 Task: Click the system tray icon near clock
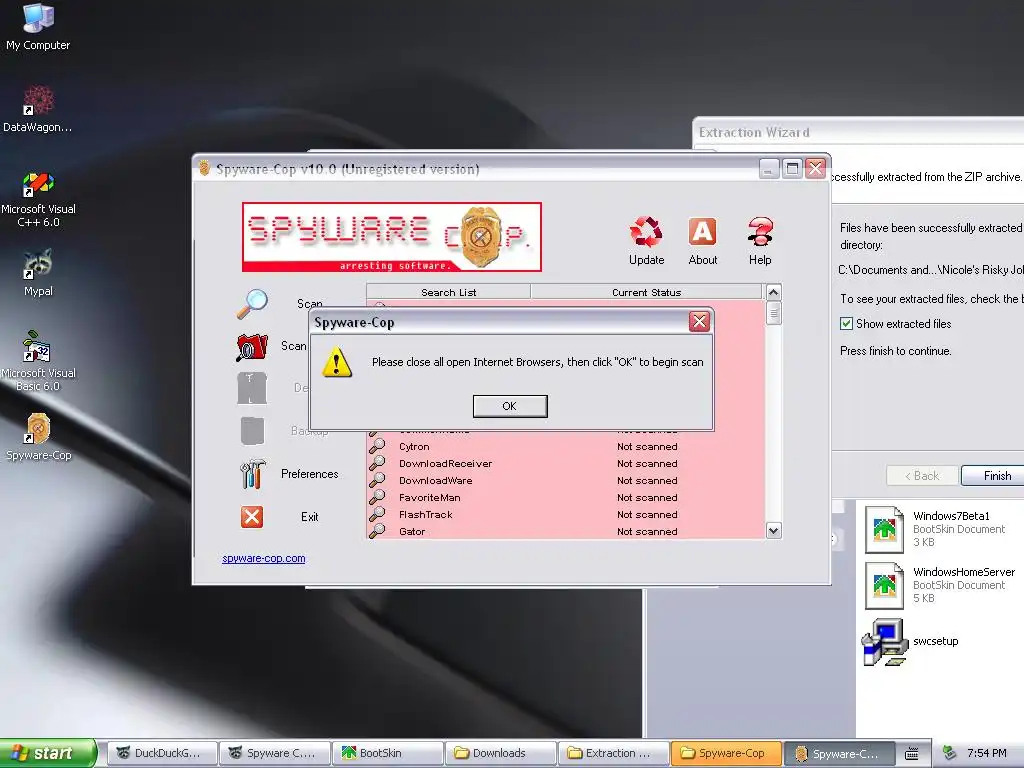(x=951, y=754)
